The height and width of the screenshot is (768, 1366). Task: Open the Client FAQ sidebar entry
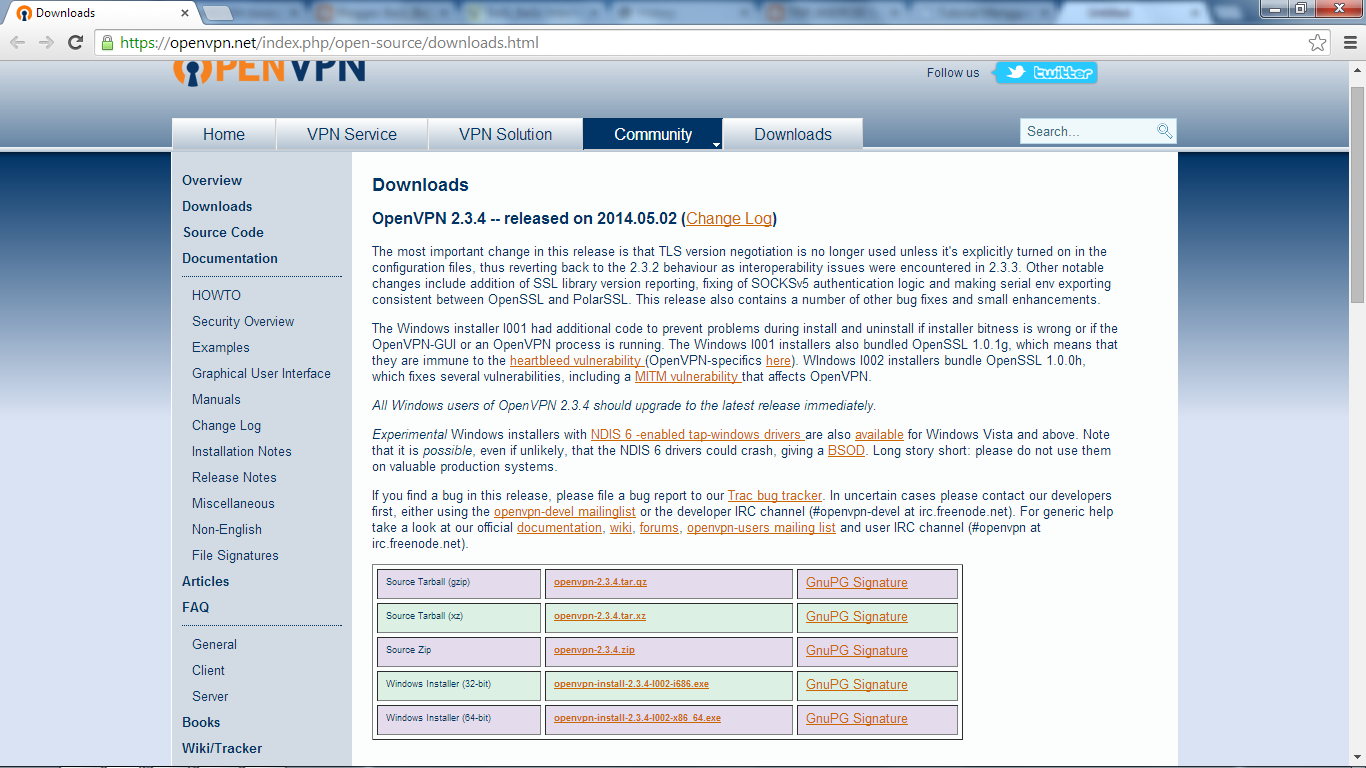[208, 670]
